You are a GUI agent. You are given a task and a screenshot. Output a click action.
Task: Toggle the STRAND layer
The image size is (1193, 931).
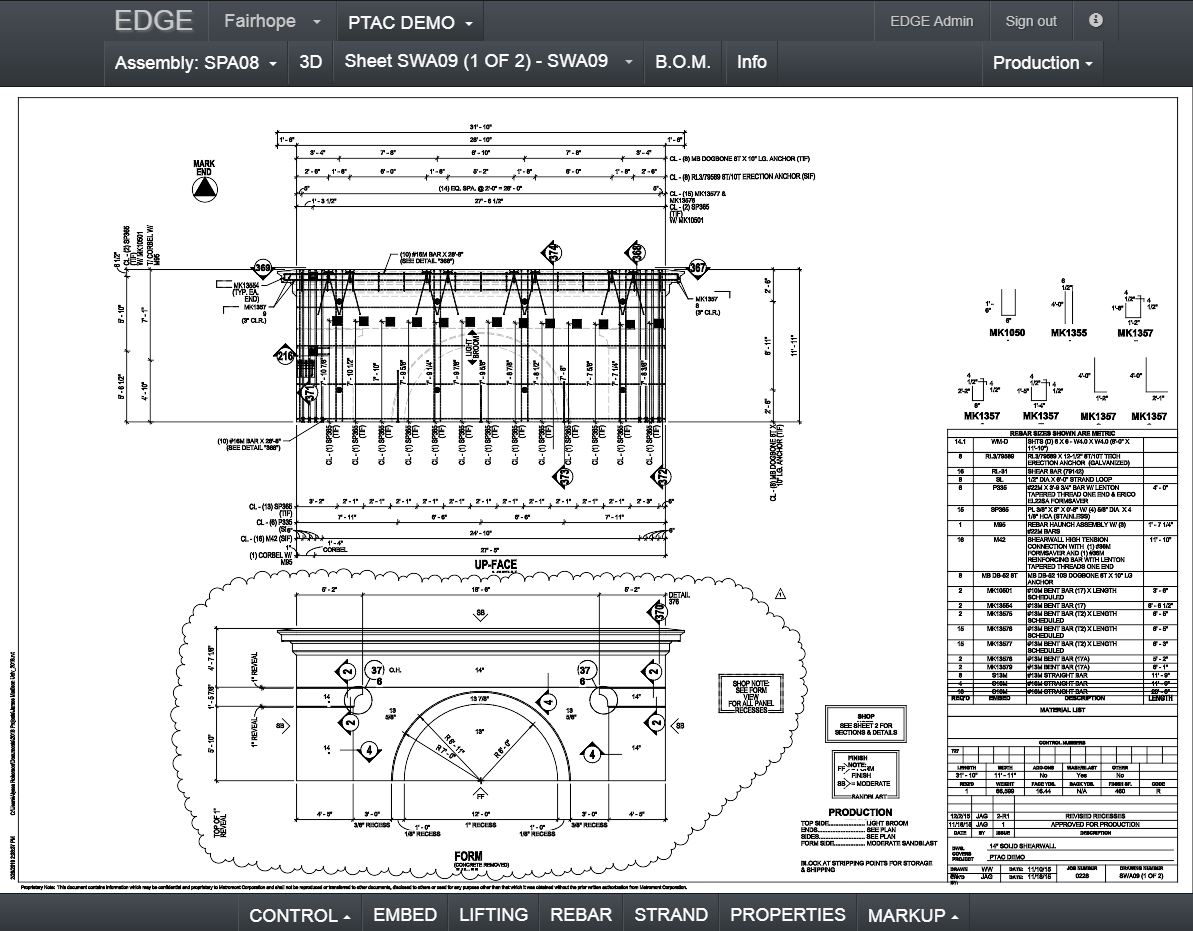pos(671,914)
